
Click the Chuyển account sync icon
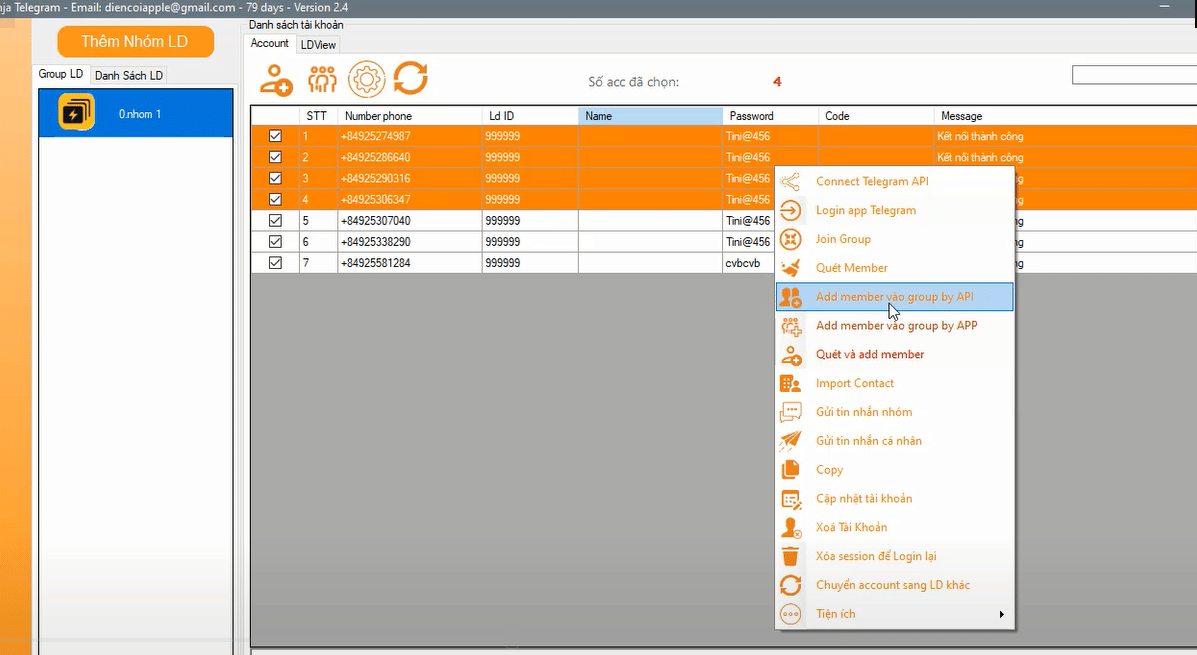(790, 585)
